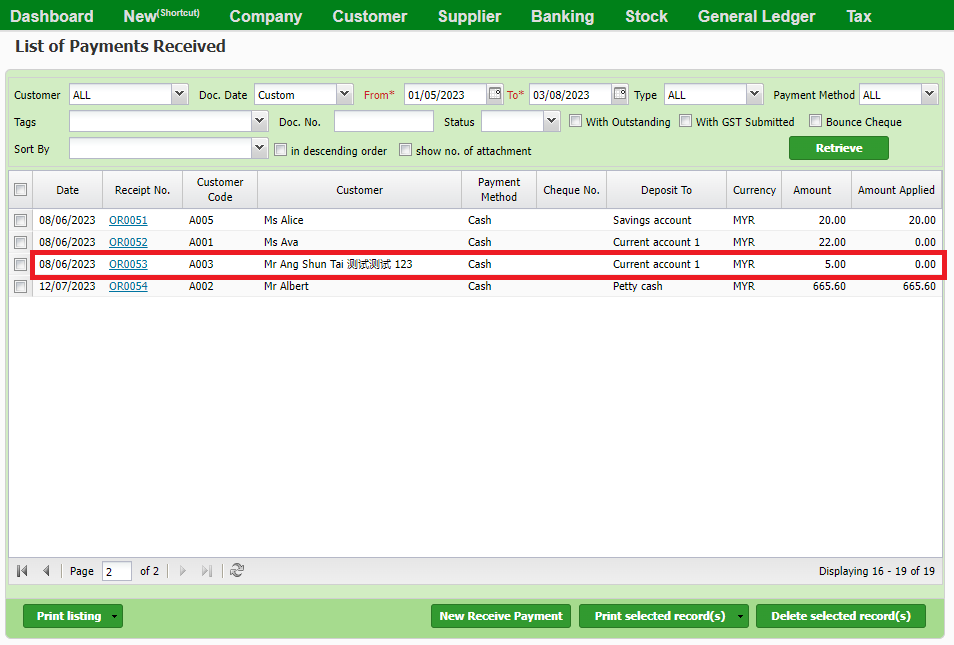Open the Banking menu
Image resolution: width=954 pixels, height=645 pixels.
(562, 16)
